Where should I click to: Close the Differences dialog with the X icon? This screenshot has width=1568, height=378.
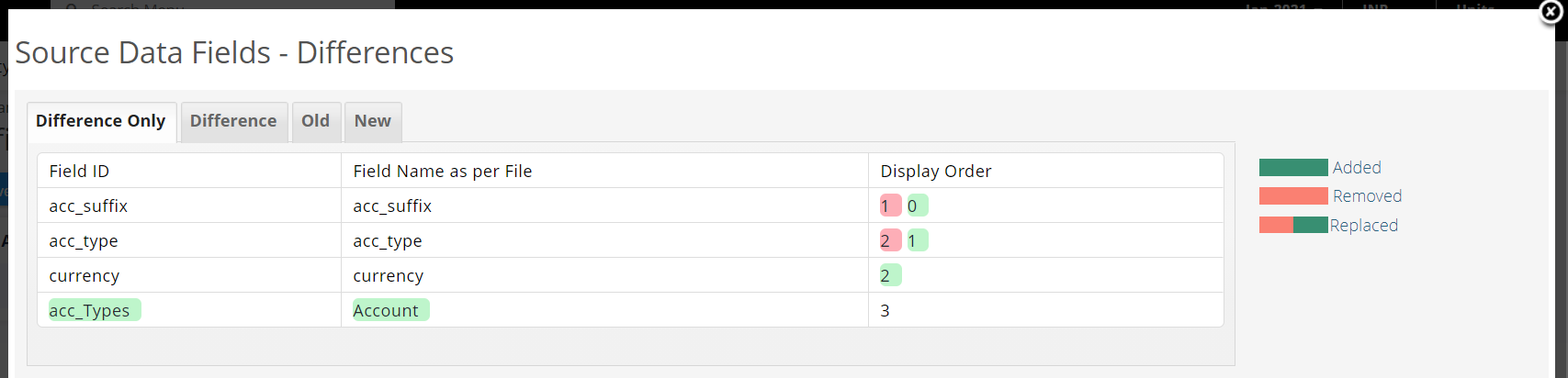(1551, 12)
